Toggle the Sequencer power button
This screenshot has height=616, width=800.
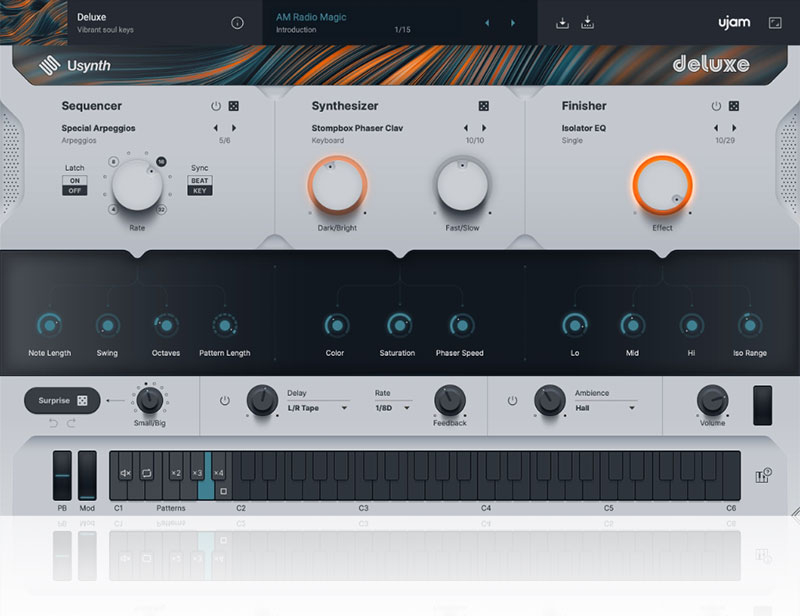click(215, 106)
